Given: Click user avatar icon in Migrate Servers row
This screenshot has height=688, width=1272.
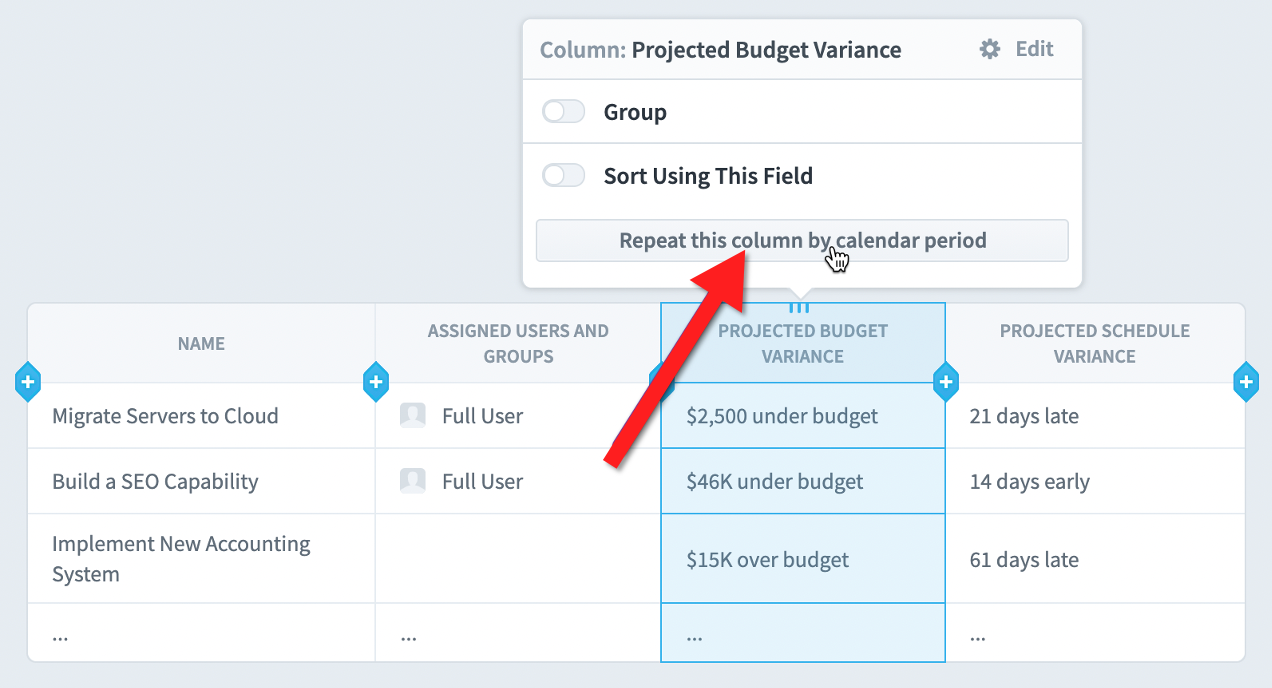Looking at the screenshot, I should coord(413,416).
